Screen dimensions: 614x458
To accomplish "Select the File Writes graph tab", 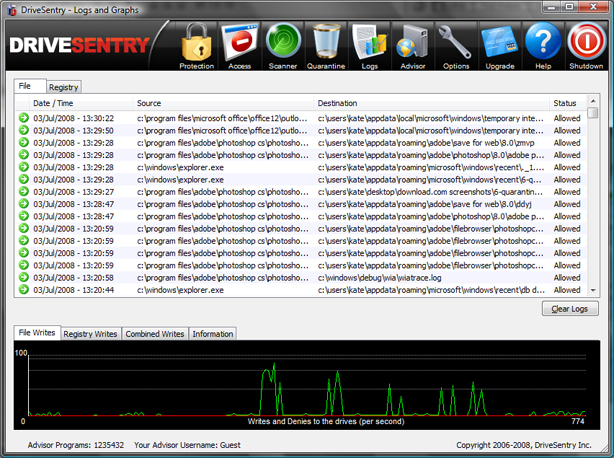I will coord(37,333).
